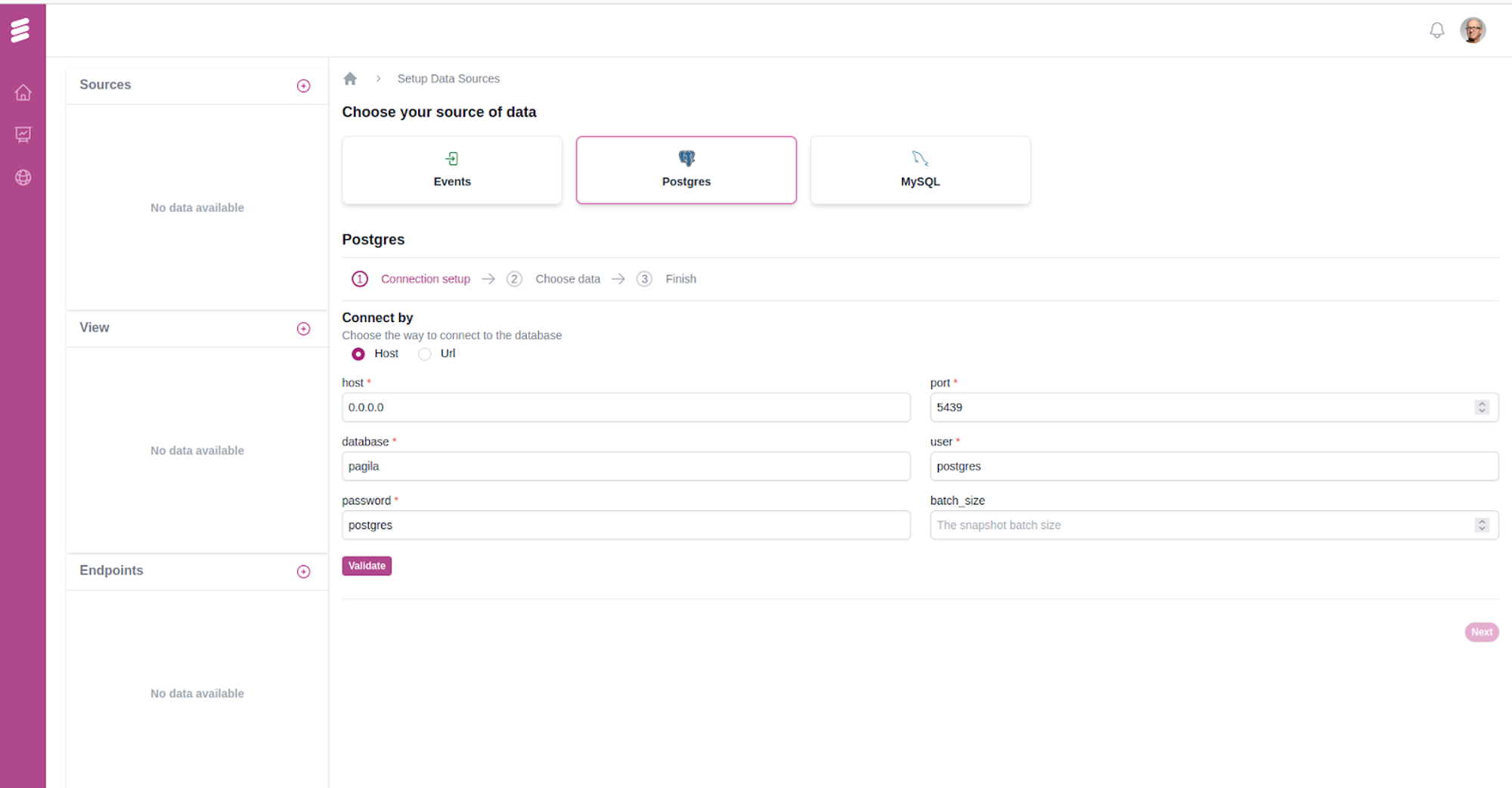The image size is (1512, 788).
Task: Click the Next button
Action: coord(1481,632)
